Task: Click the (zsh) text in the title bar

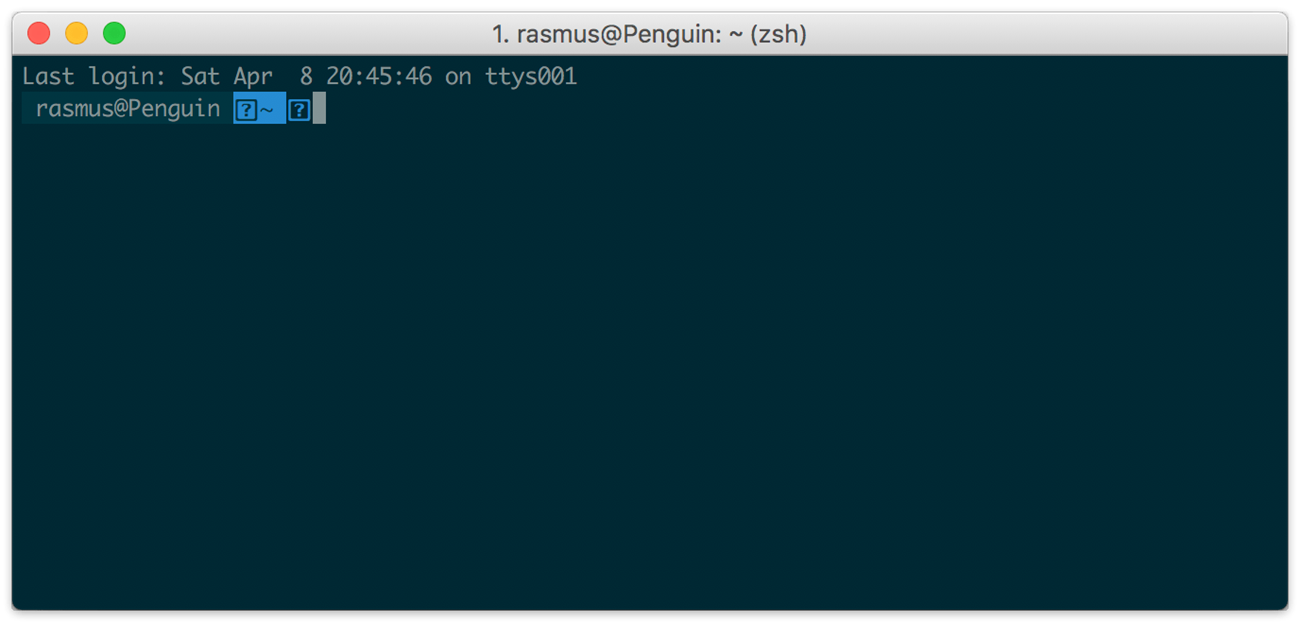Action: (777, 35)
